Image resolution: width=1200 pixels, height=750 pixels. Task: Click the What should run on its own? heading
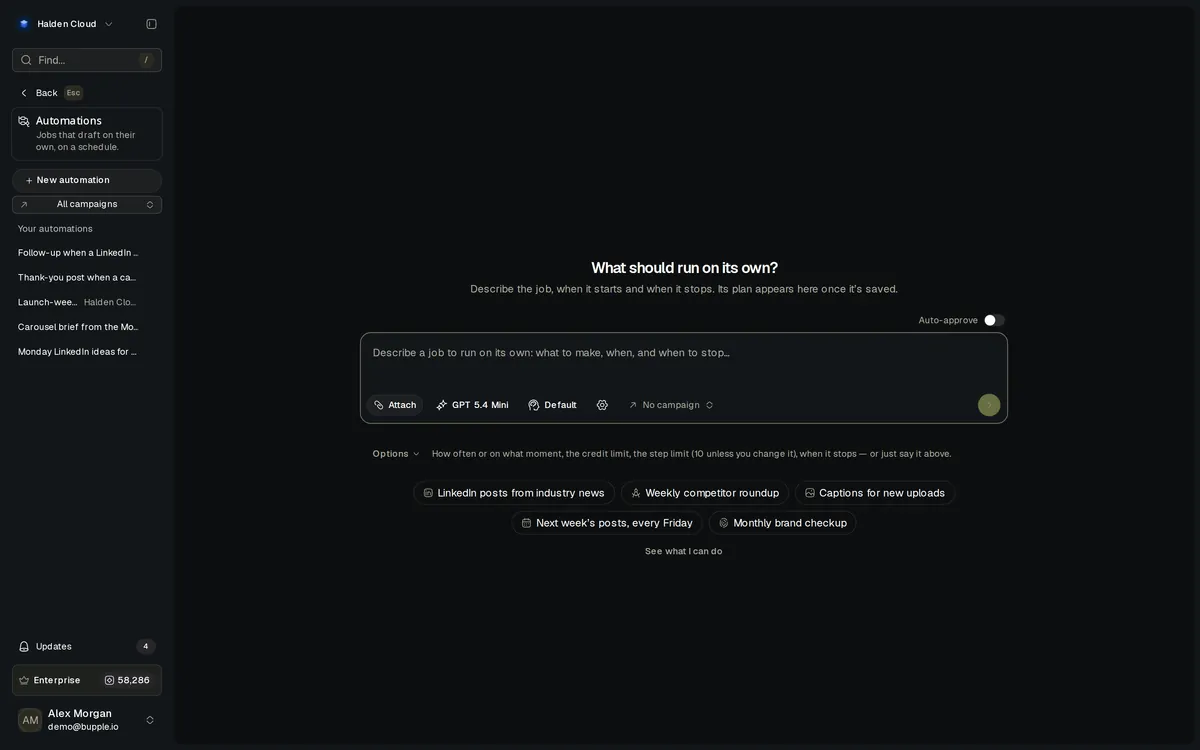click(684, 267)
